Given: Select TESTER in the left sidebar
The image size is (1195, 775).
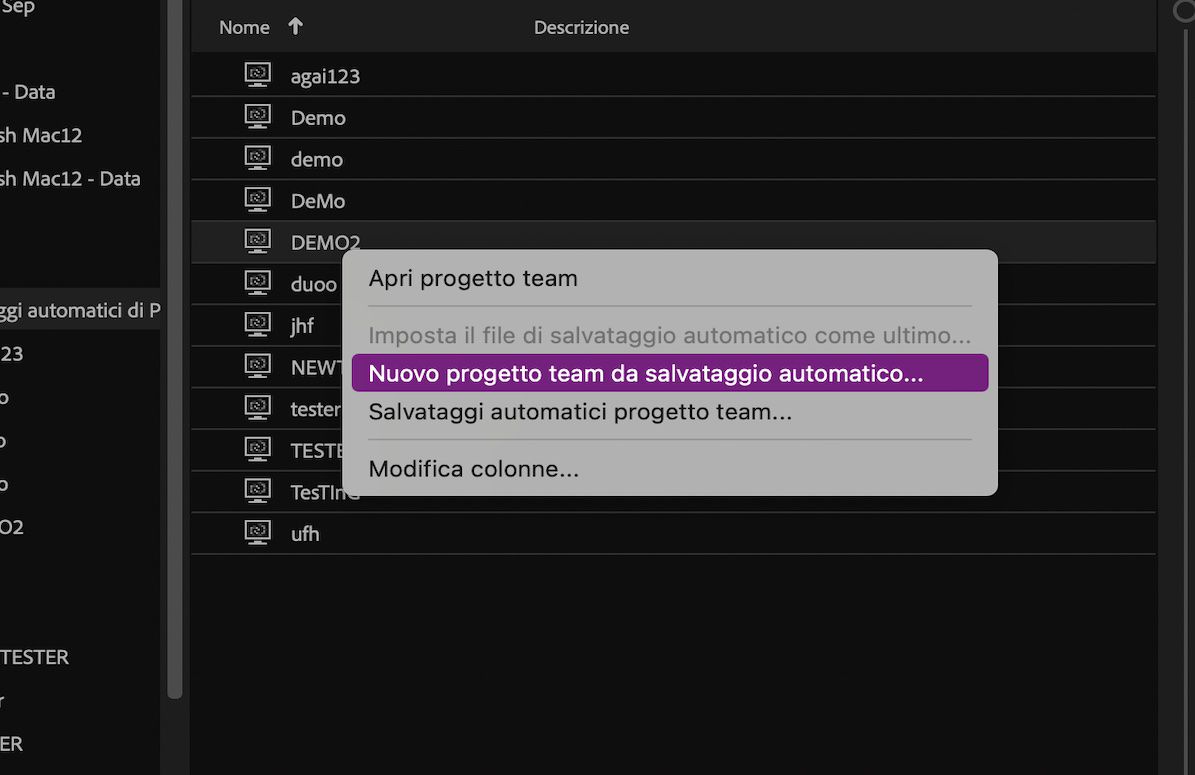Looking at the screenshot, I should (x=35, y=657).
